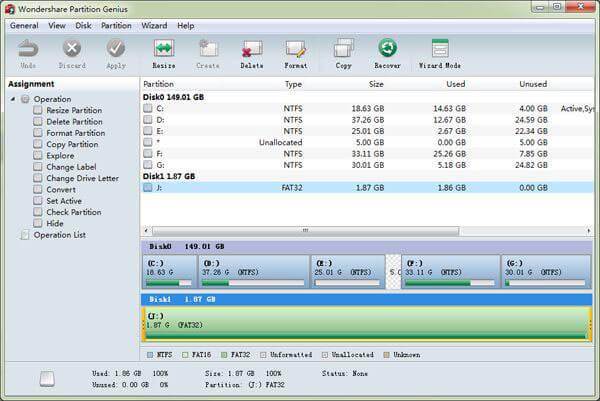Click the Delete partition icon
The image size is (600, 401).
tap(252, 50)
